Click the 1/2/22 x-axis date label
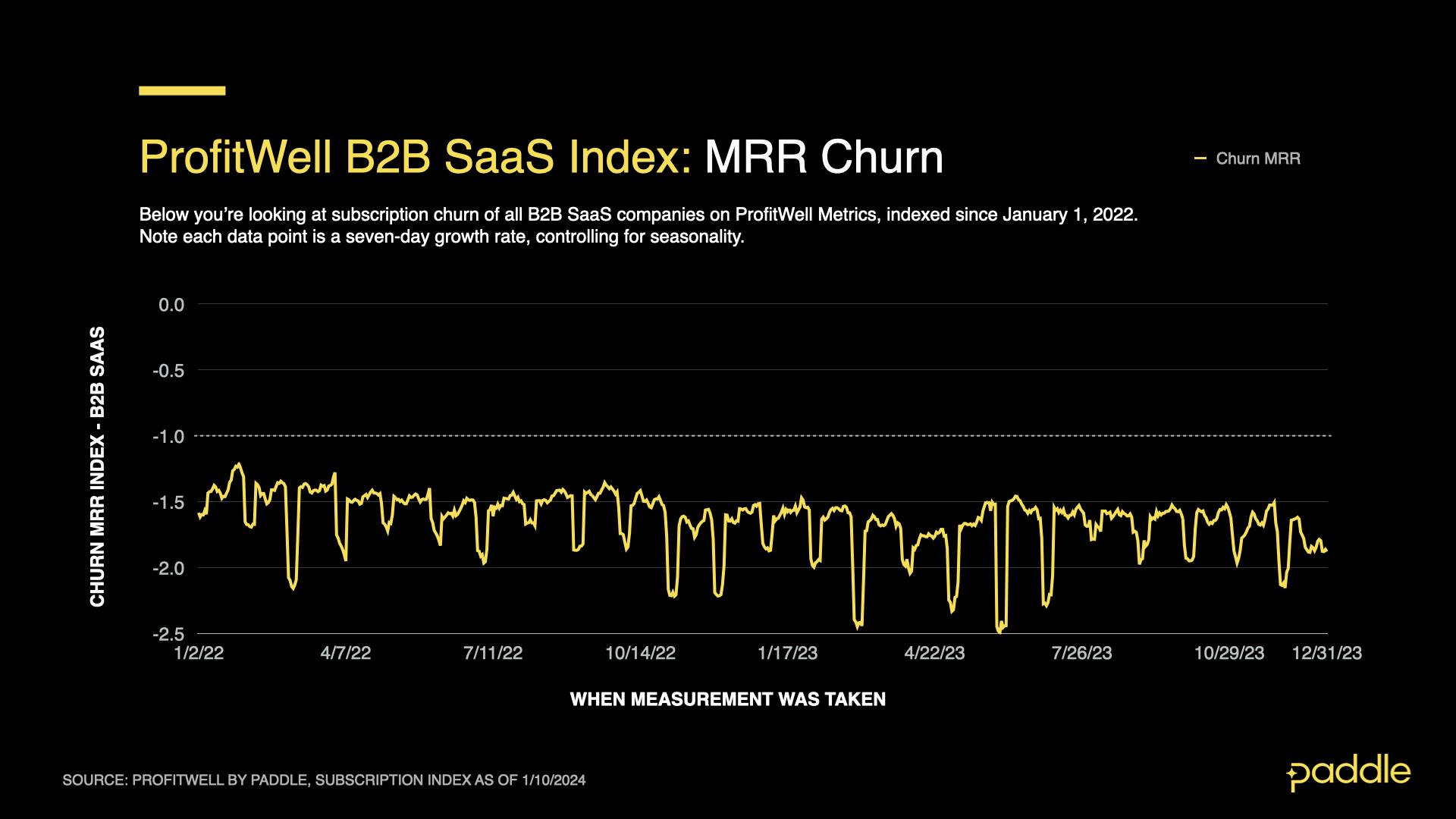This screenshot has height=819, width=1456. [x=199, y=654]
